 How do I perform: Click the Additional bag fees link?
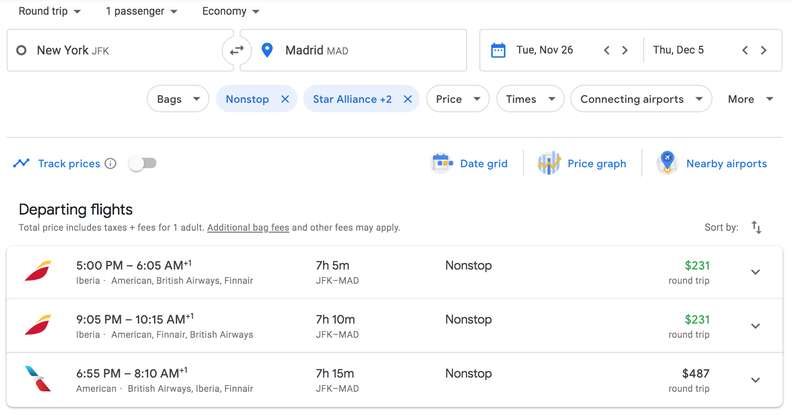(x=248, y=228)
